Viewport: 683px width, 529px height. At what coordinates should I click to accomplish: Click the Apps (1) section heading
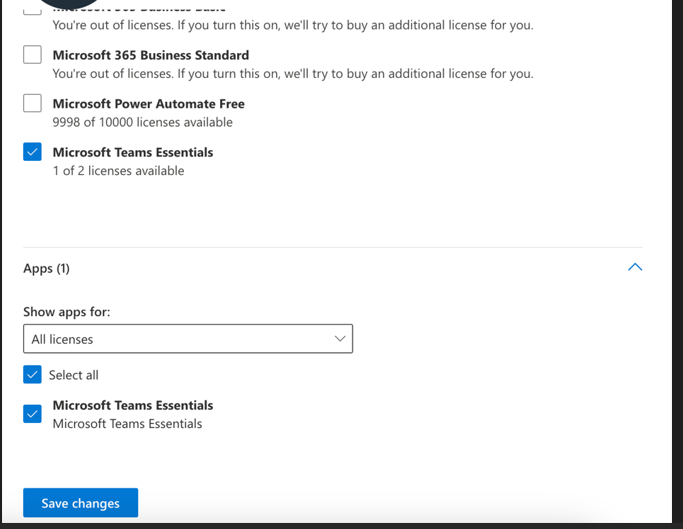46,268
